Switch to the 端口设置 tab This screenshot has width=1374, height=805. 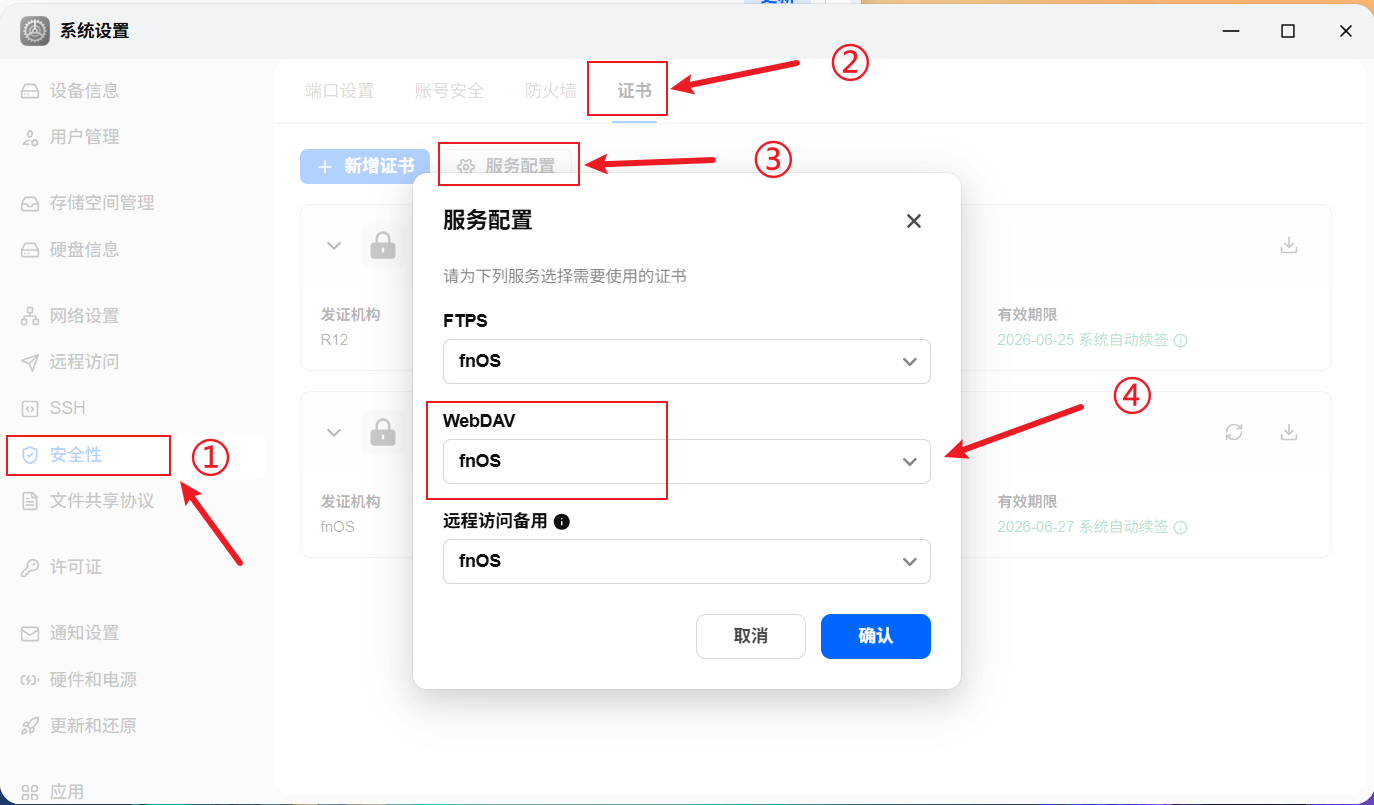tap(340, 91)
